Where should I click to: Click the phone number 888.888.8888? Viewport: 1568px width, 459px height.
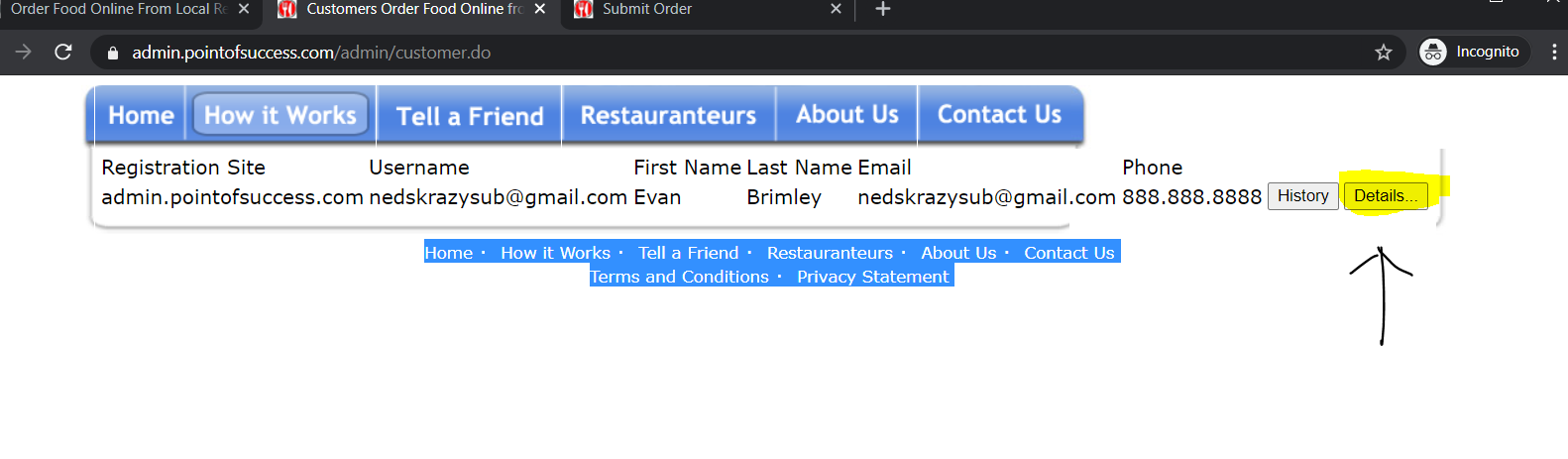click(x=1191, y=197)
